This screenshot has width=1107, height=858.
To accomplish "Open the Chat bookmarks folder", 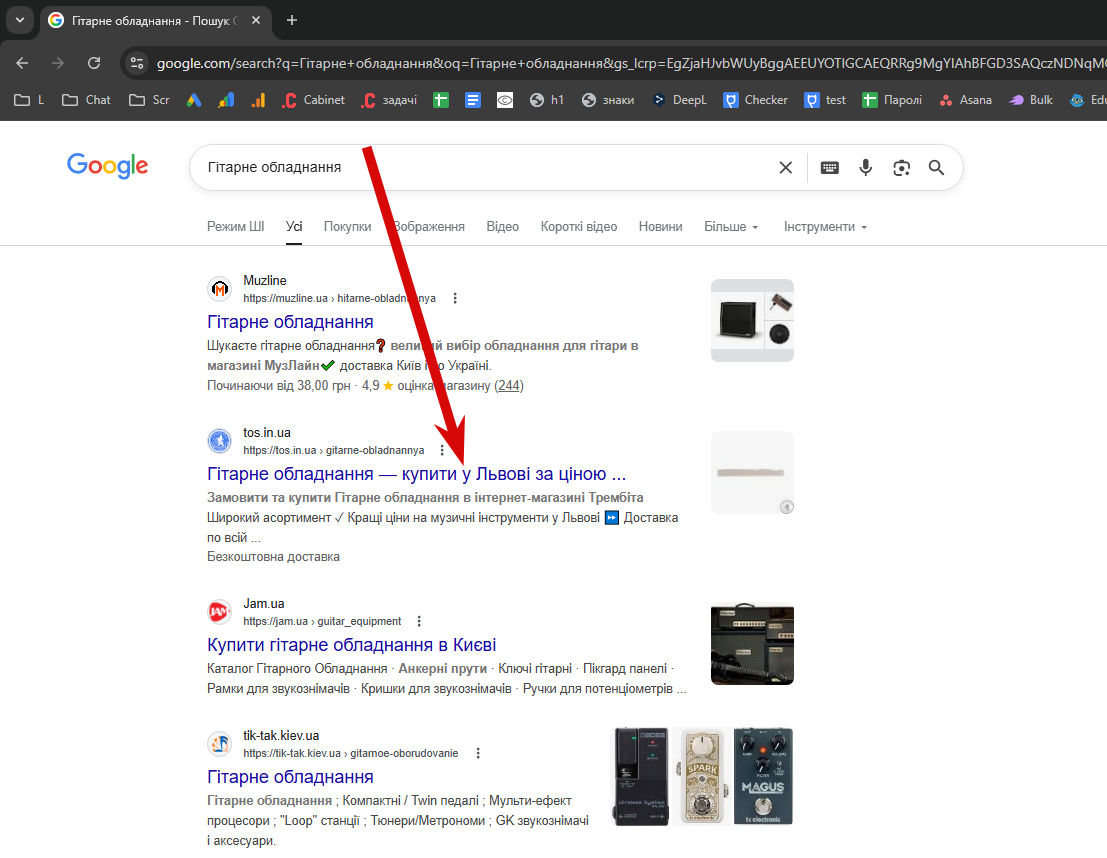I will [x=86, y=100].
